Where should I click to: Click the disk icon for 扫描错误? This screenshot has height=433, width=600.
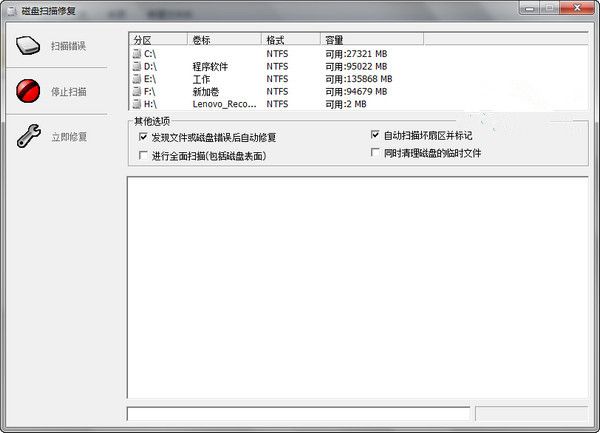[28, 46]
